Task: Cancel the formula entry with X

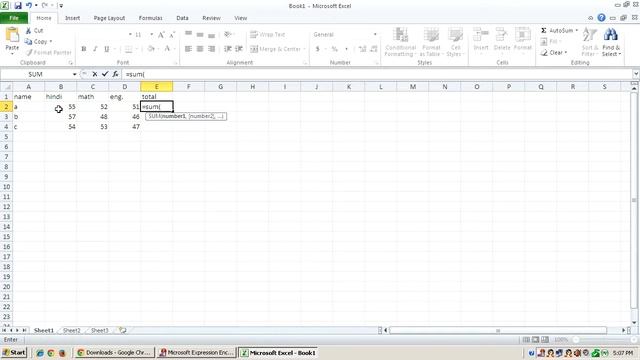Action: click(x=94, y=74)
